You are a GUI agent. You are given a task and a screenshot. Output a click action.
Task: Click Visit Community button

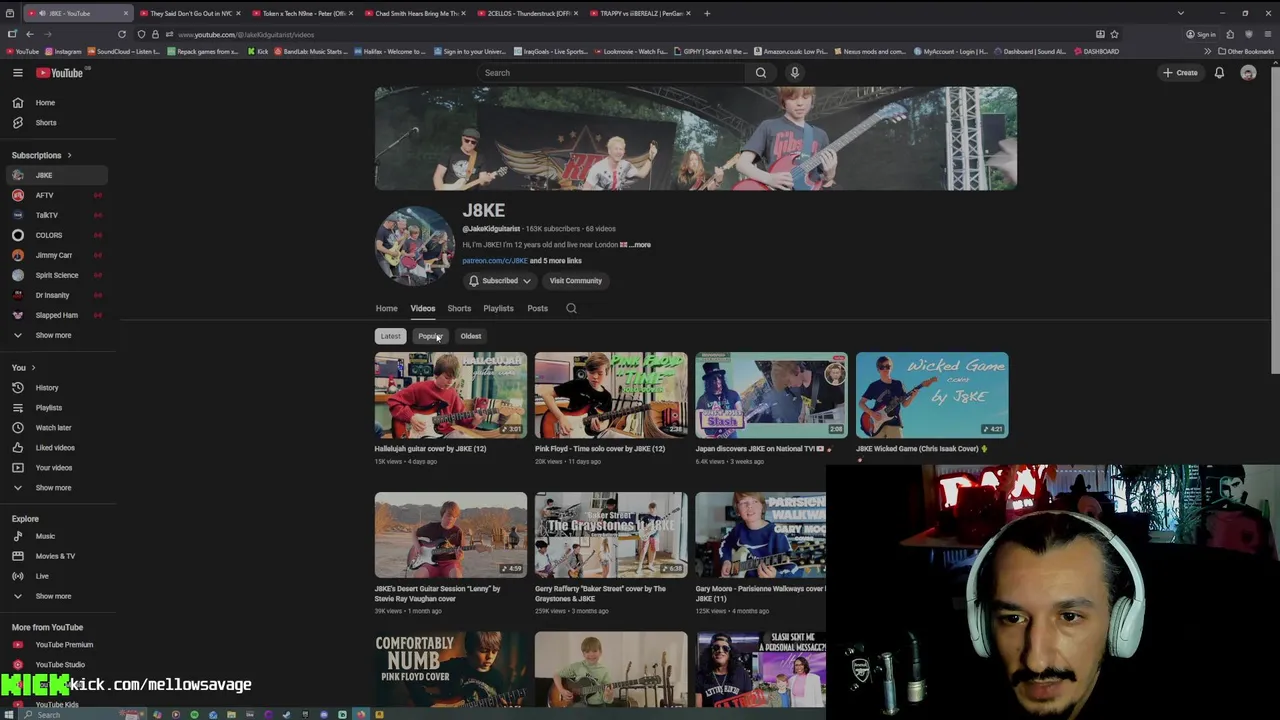pyautogui.click(x=576, y=281)
